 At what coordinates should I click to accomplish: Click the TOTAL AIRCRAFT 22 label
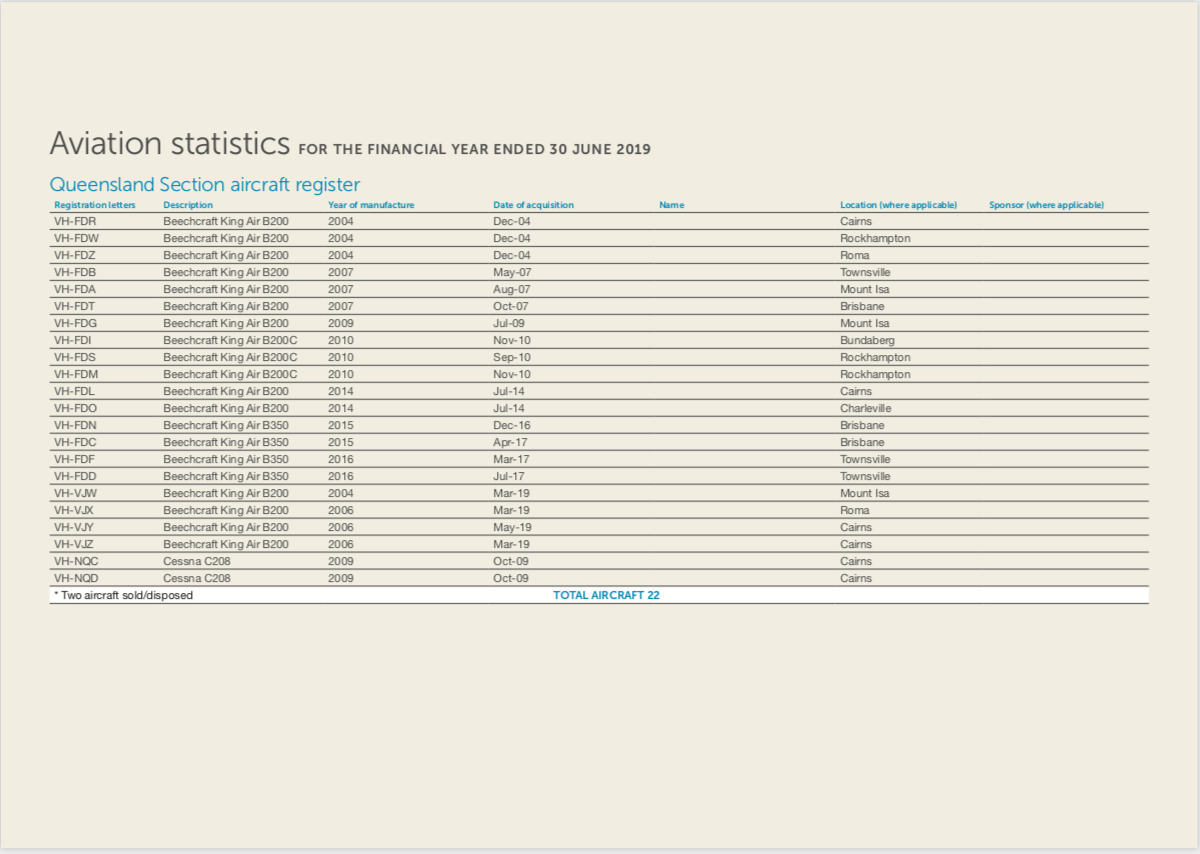(607, 595)
